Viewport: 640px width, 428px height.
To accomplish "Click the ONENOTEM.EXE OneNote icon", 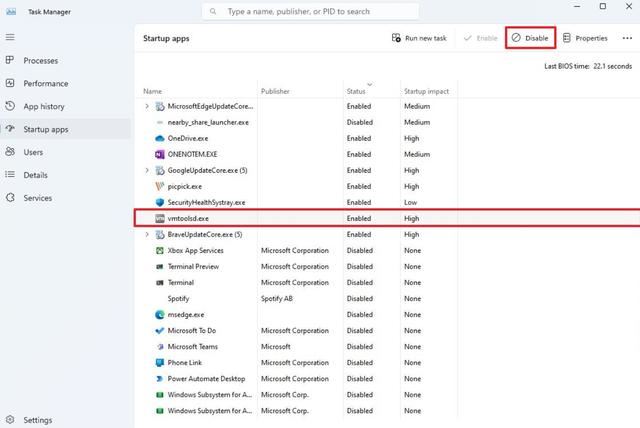I will pyautogui.click(x=160, y=154).
